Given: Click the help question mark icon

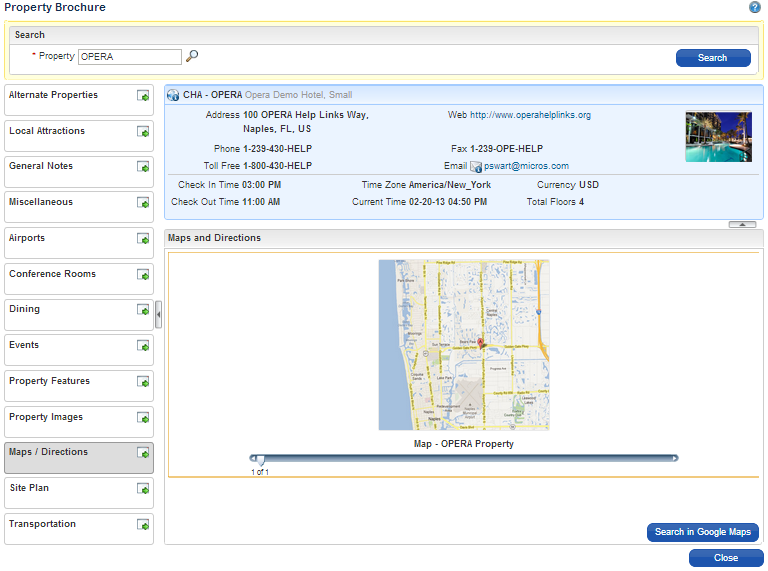Looking at the screenshot, I should click(755, 7).
